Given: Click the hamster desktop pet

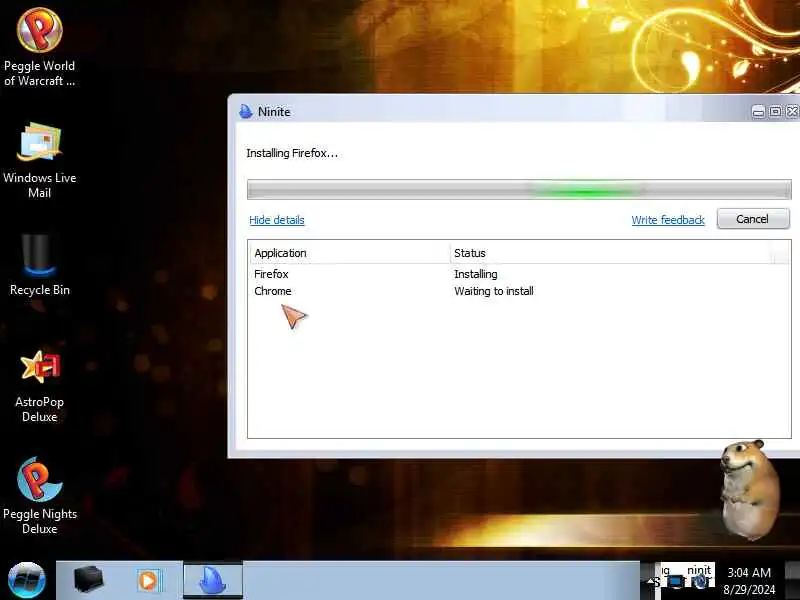Looking at the screenshot, I should tap(749, 489).
